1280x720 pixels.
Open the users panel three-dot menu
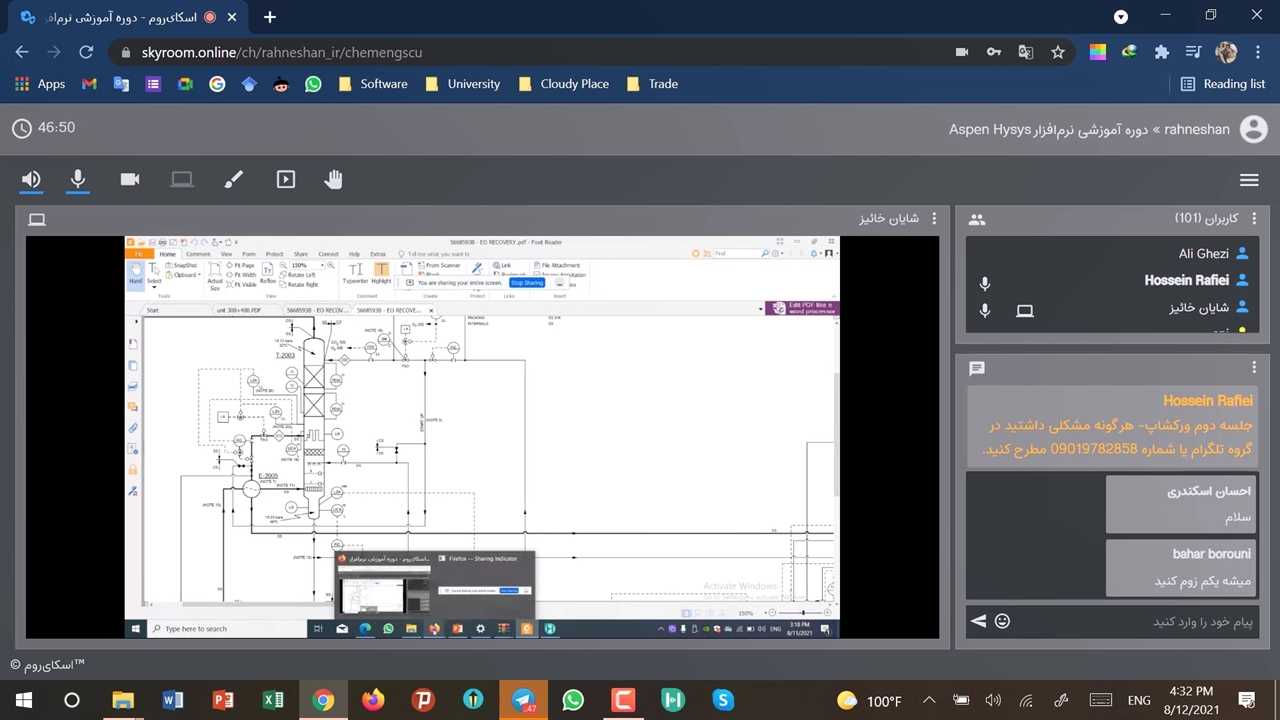tap(1254, 219)
